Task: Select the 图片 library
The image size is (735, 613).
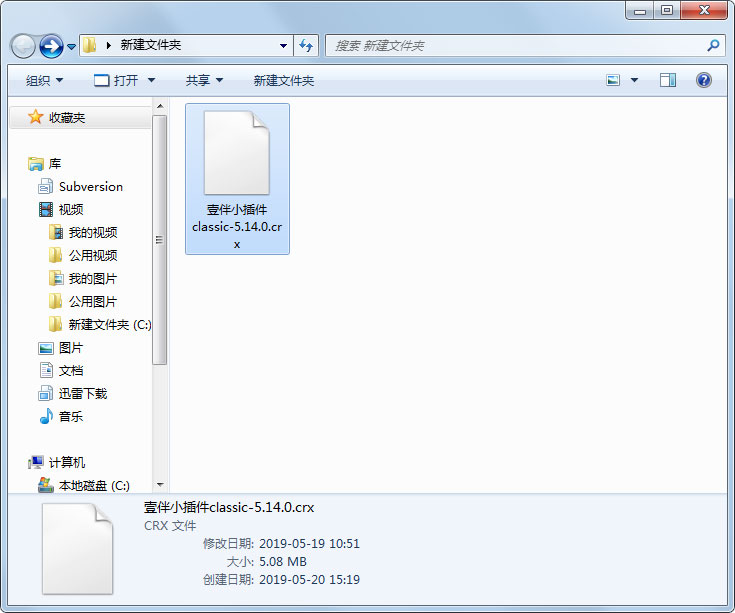Action: [x=71, y=348]
